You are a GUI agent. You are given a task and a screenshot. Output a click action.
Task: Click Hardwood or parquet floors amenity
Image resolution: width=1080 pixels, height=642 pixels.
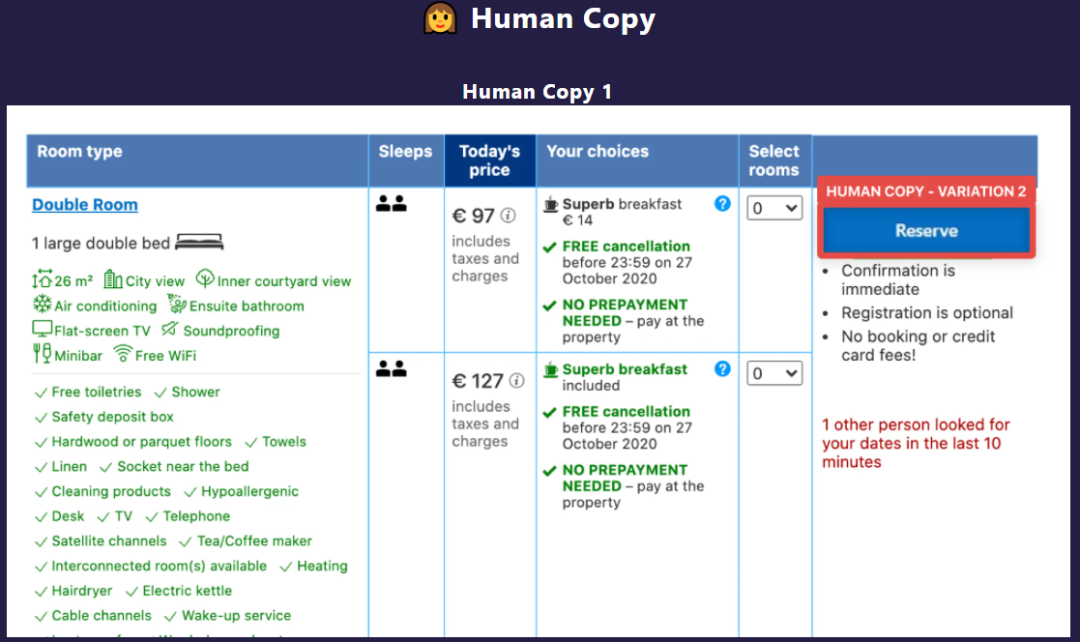(x=141, y=442)
